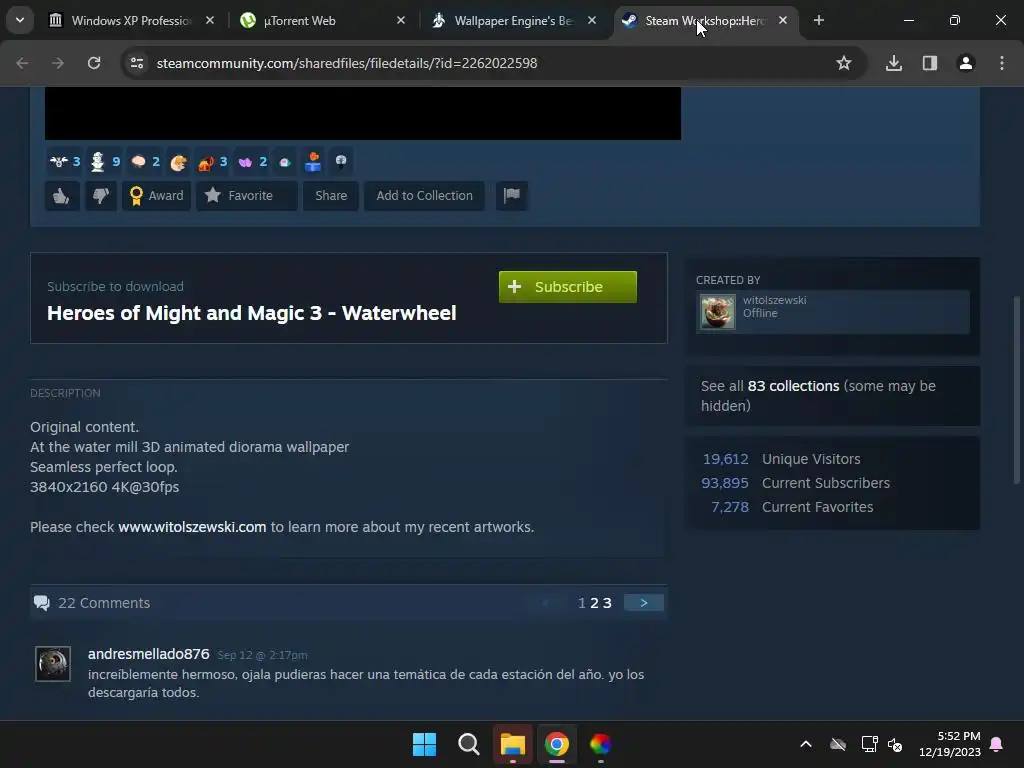Click witolszewski's avatar image

click(718, 312)
